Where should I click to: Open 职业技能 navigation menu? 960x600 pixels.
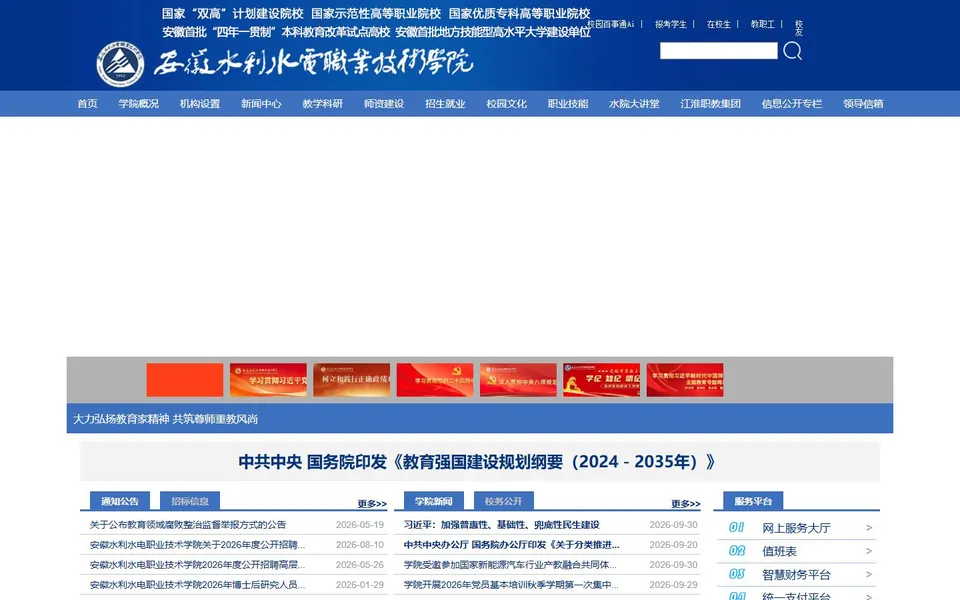[568, 103]
